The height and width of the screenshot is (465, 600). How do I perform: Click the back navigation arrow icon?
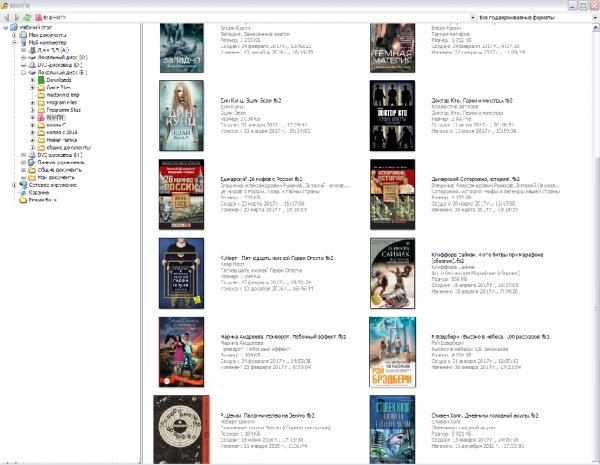[7, 18]
